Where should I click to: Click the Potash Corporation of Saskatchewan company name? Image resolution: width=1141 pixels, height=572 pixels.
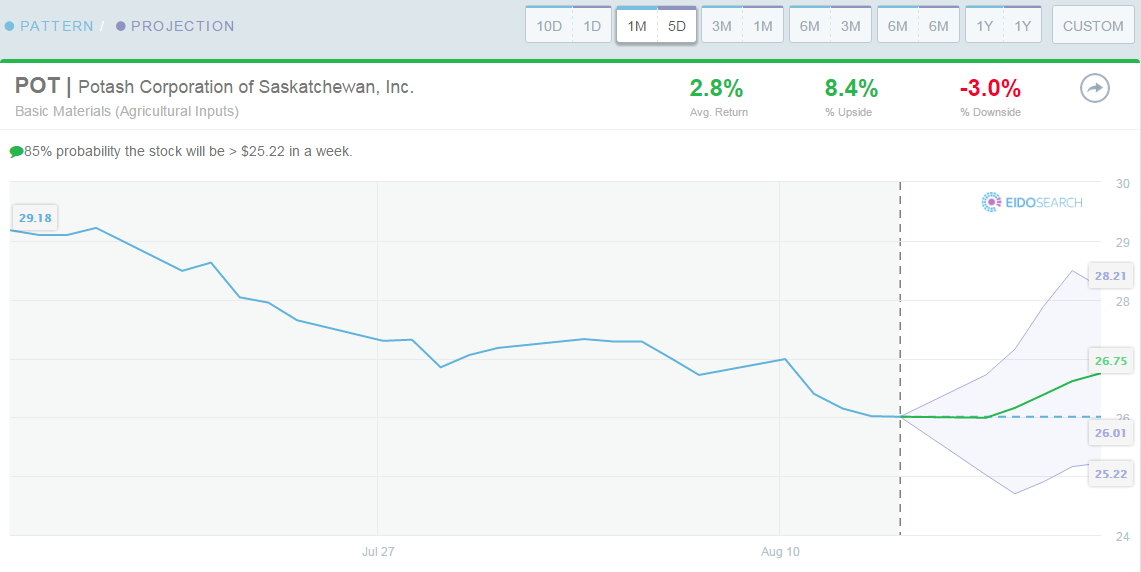246,87
